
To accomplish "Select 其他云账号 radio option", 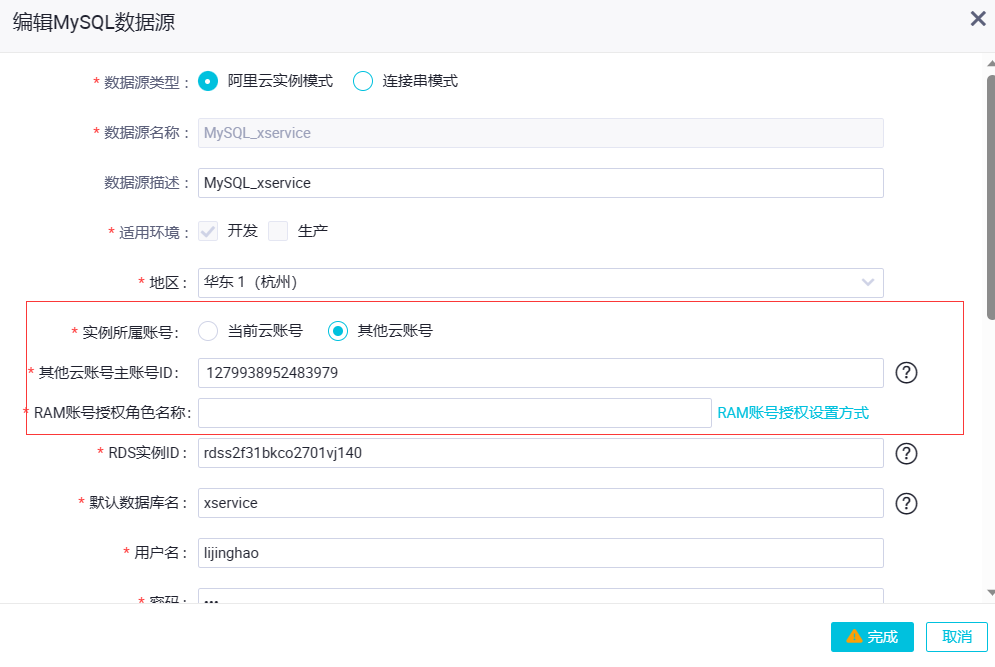I will point(338,331).
